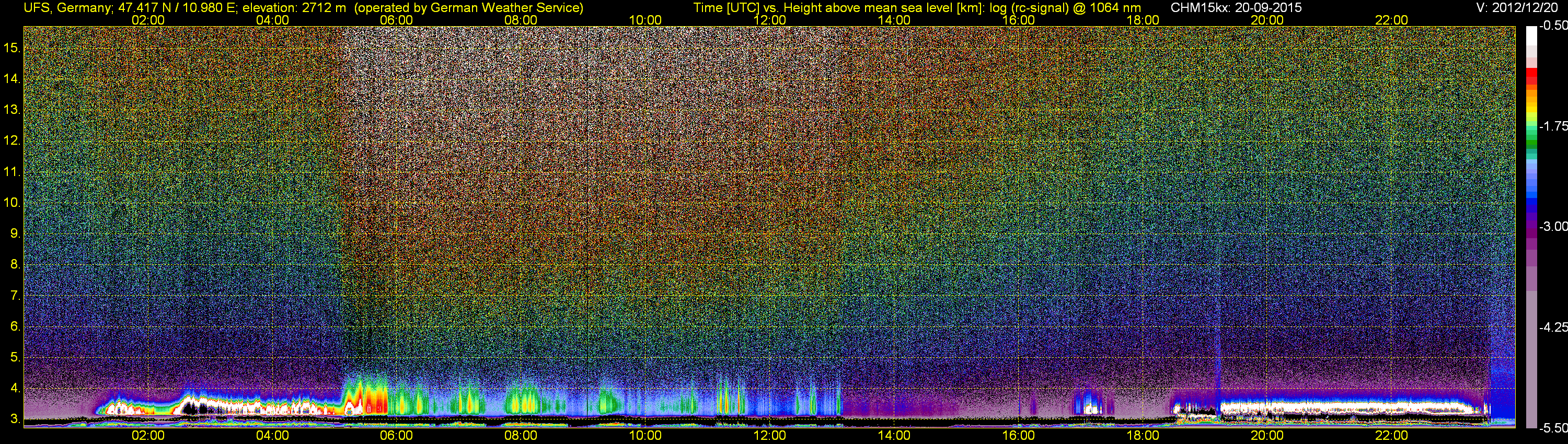Click the "02:00" label on the bottom time axis
Image resolution: width=1568 pixels, height=444 pixels.
click(x=148, y=436)
